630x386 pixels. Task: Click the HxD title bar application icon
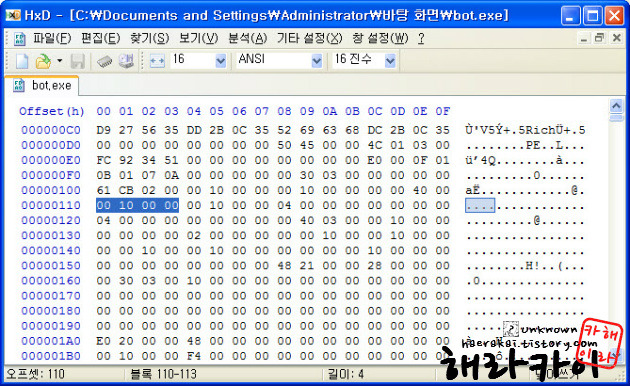(13, 15)
